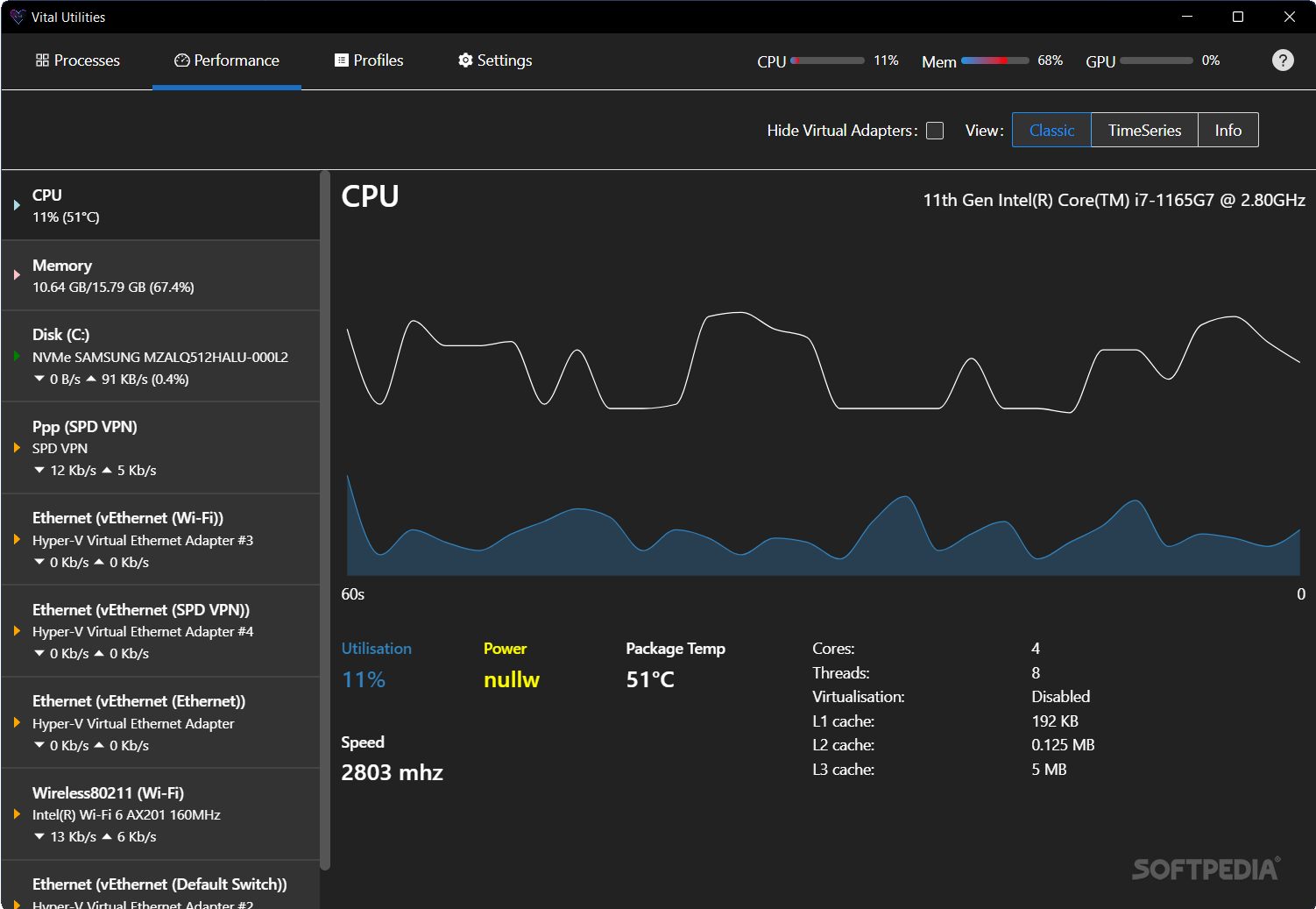Screen dimensions: 1316x909
Task: Open the help question mark icon
Action: (x=1282, y=60)
